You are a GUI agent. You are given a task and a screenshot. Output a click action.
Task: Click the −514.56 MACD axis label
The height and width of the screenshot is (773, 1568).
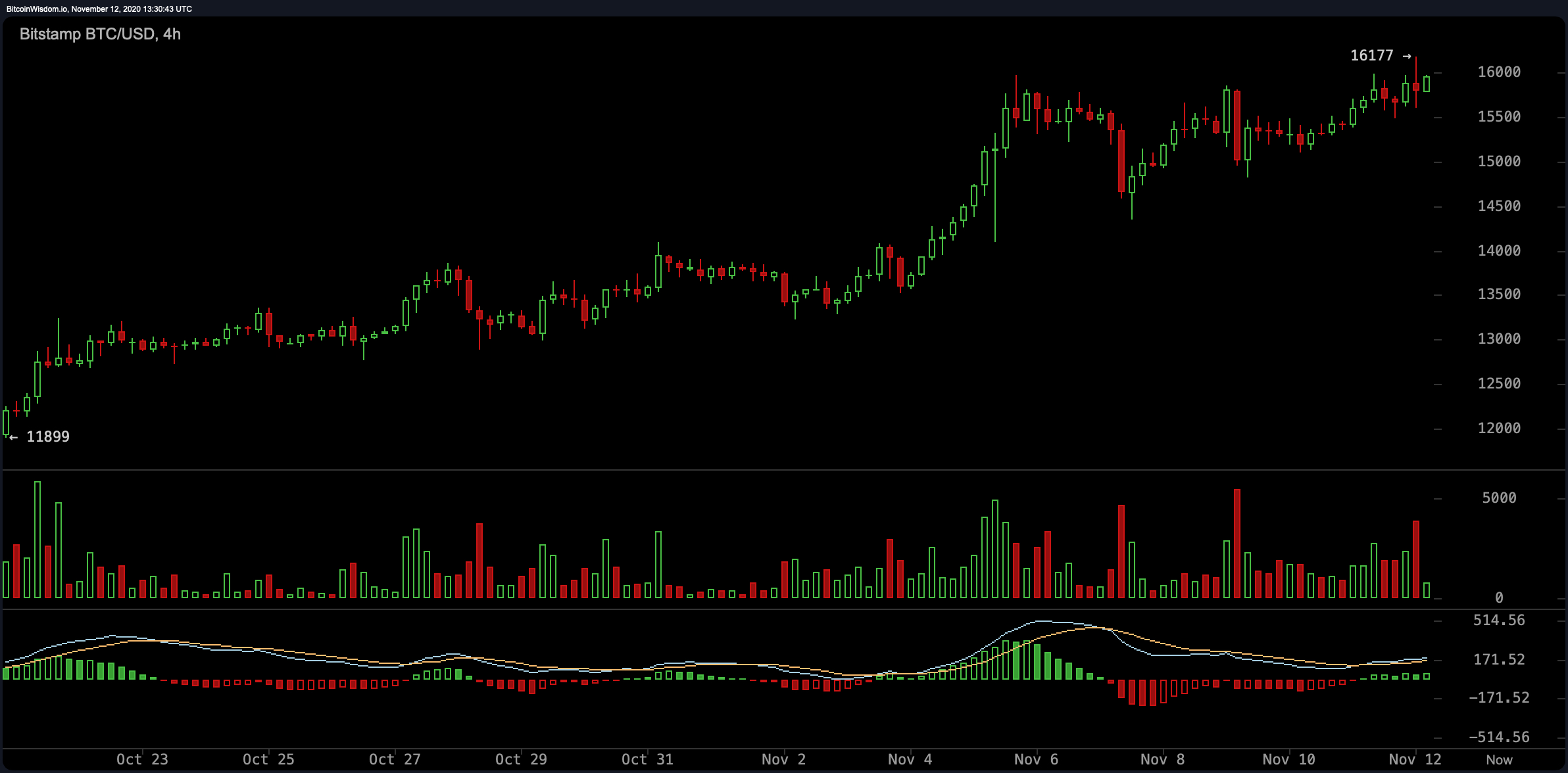1499,738
